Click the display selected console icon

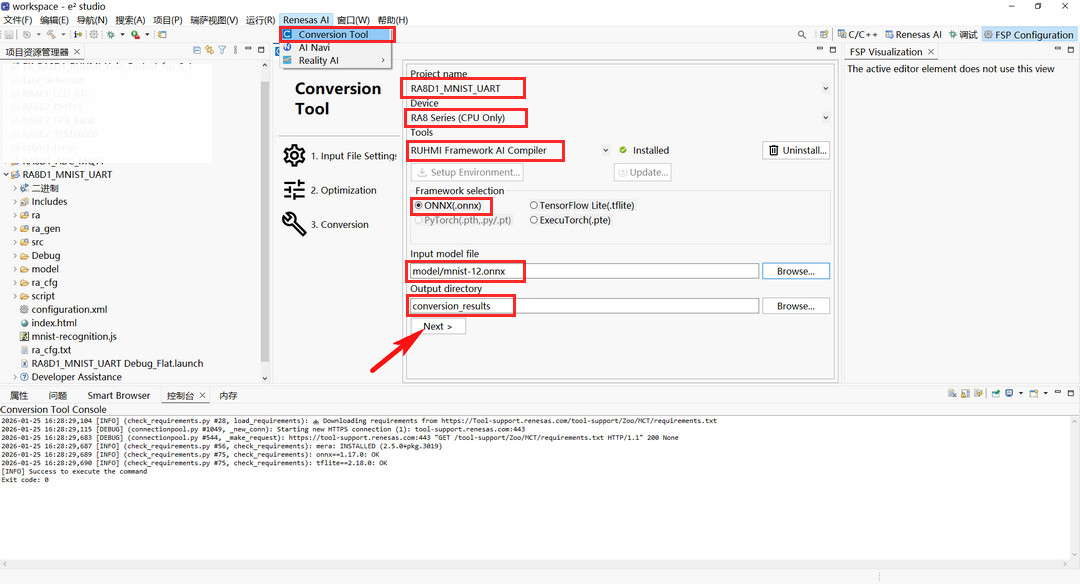(x=1009, y=393)
